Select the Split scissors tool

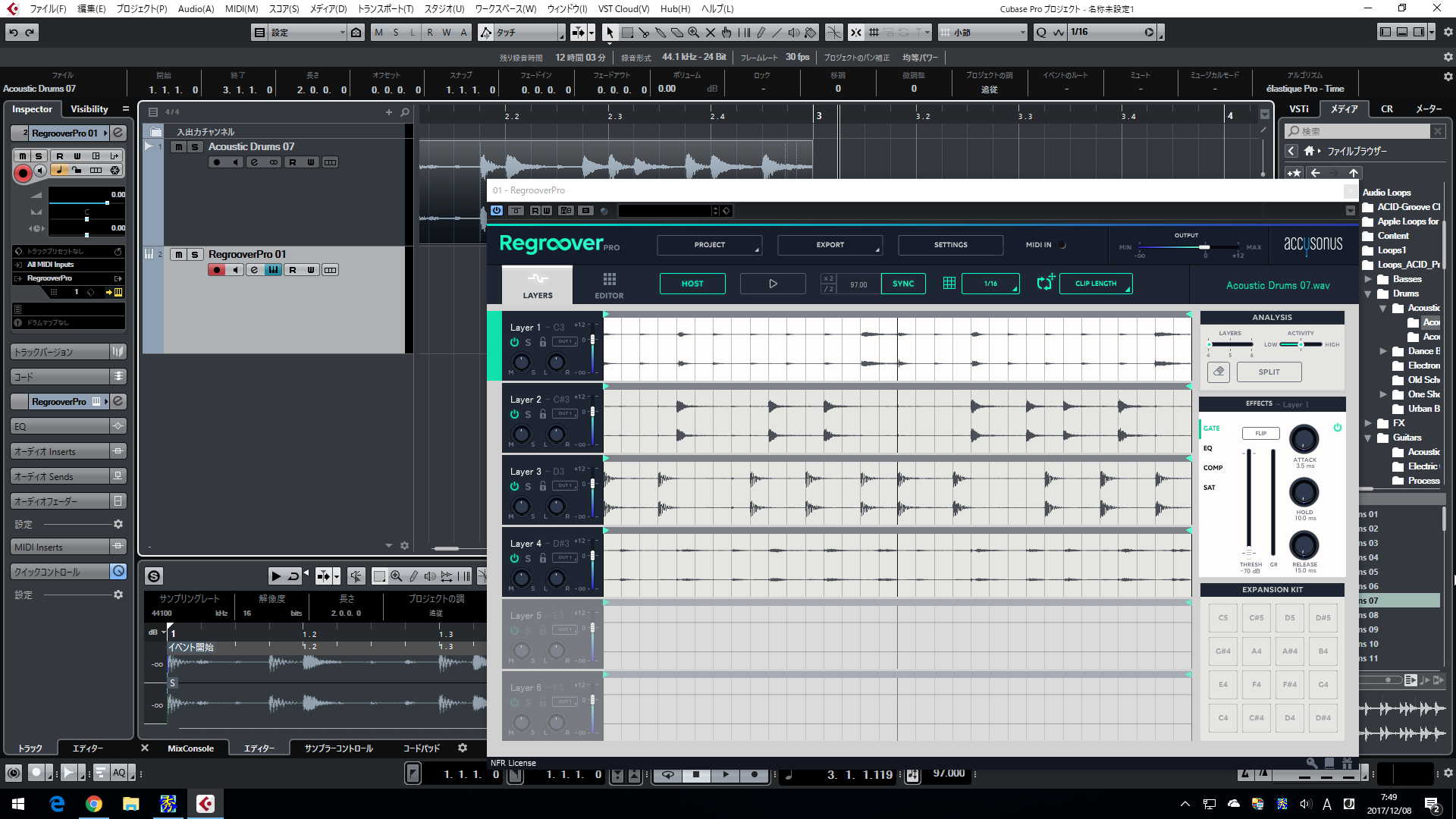(644, 33)
